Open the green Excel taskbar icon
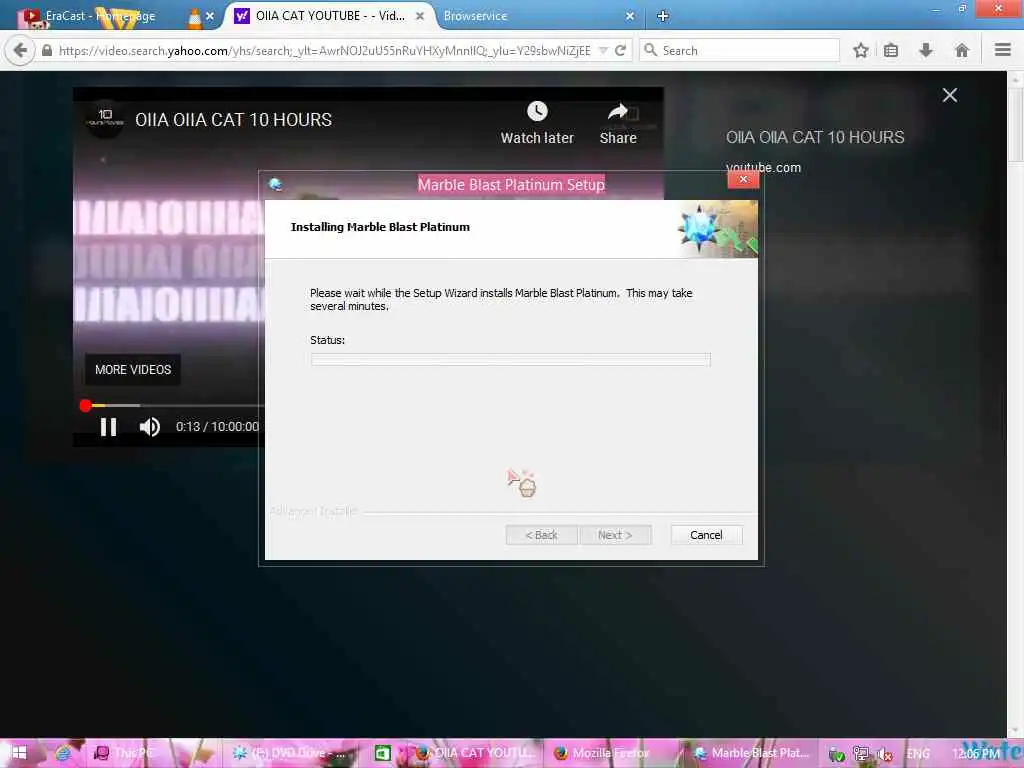Viewport: 1024px width, 768px height. [x=383, y=753]
